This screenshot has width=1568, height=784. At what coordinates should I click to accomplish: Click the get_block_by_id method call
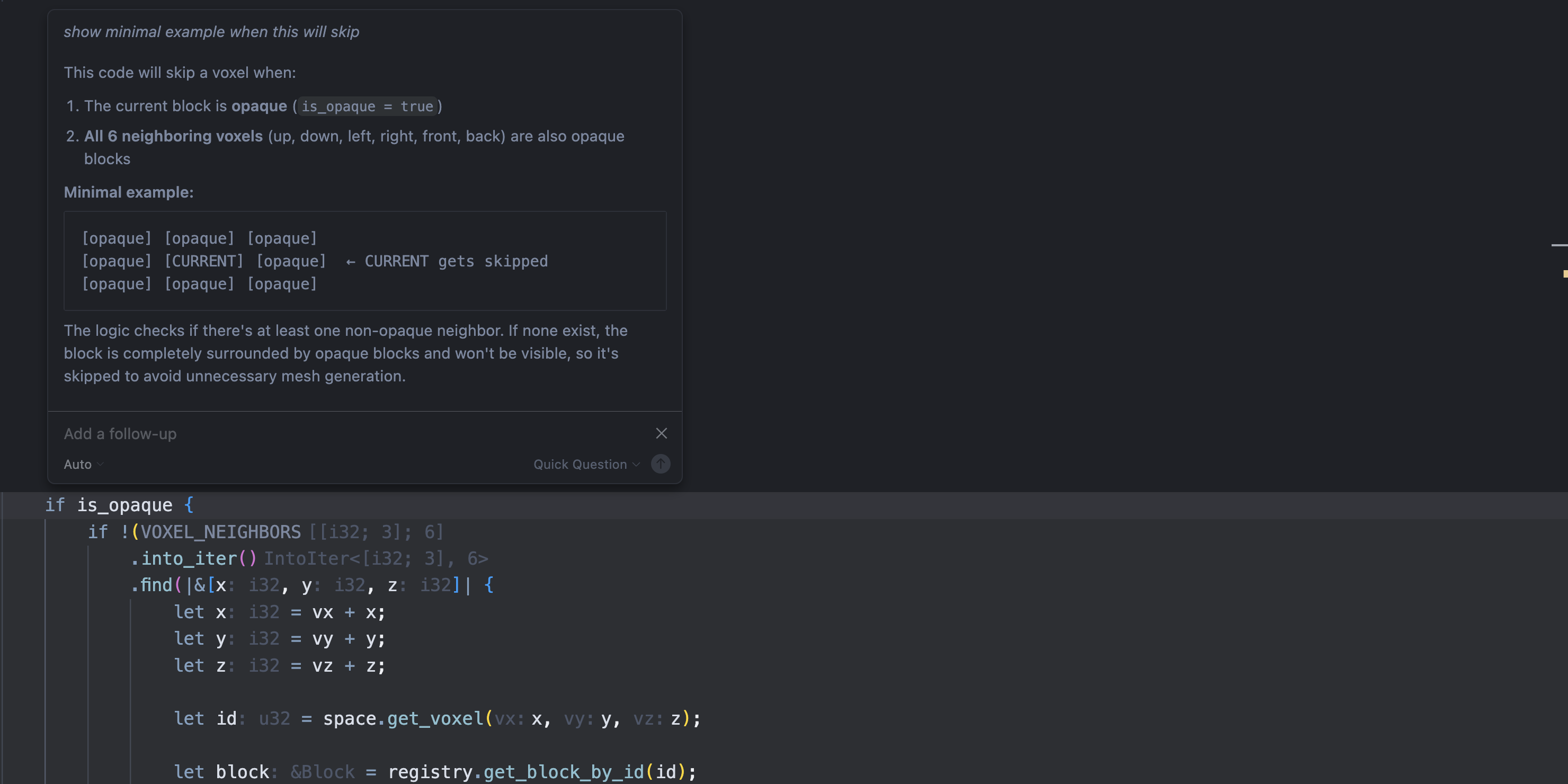pos(563,772)
